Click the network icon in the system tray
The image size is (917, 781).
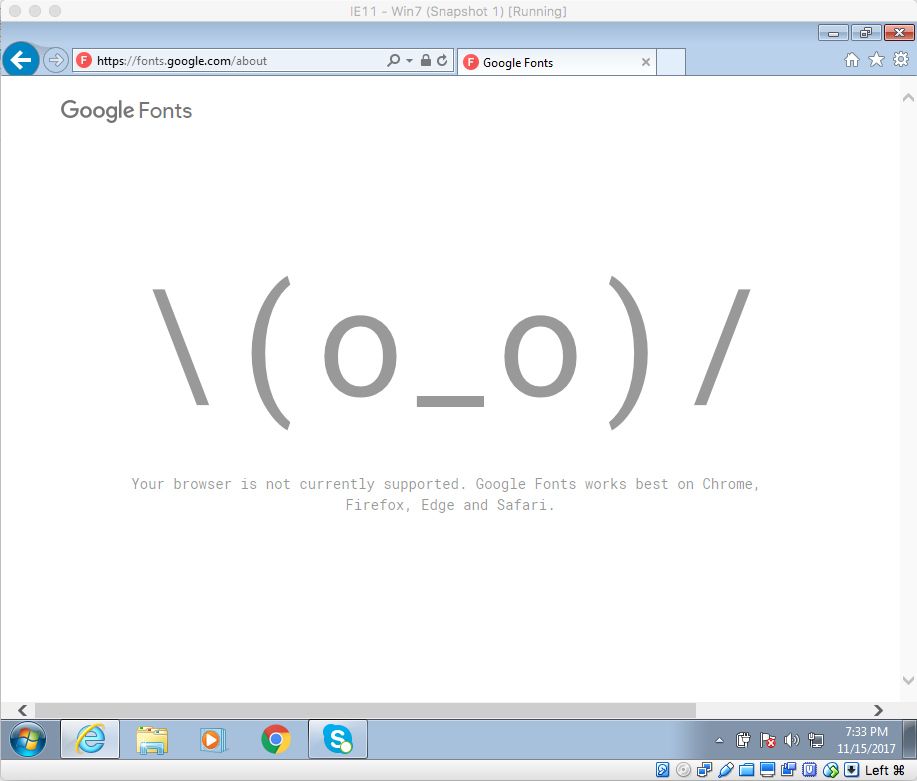[x=815, y=740]
